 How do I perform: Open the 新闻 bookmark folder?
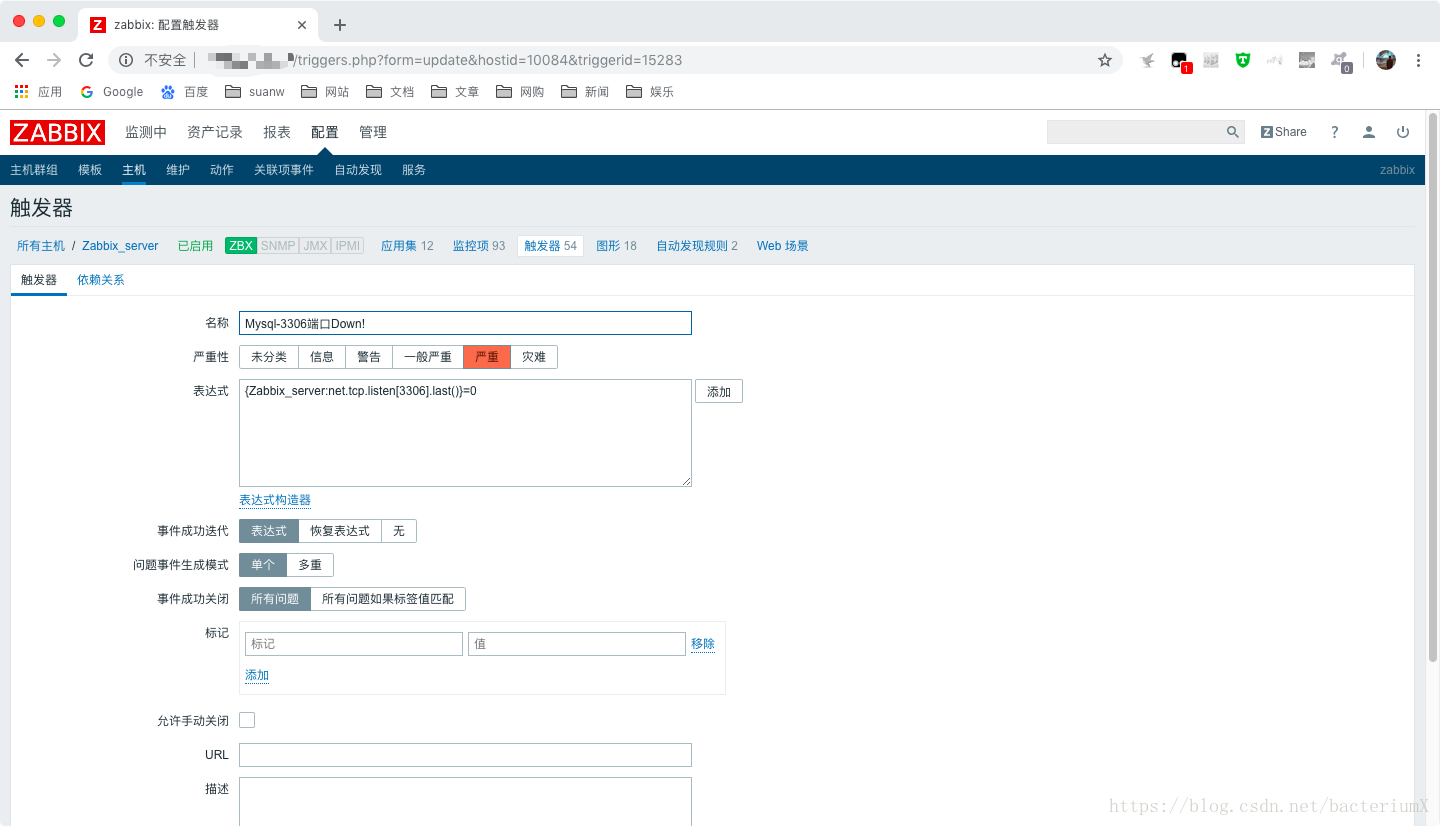(585, 91)
